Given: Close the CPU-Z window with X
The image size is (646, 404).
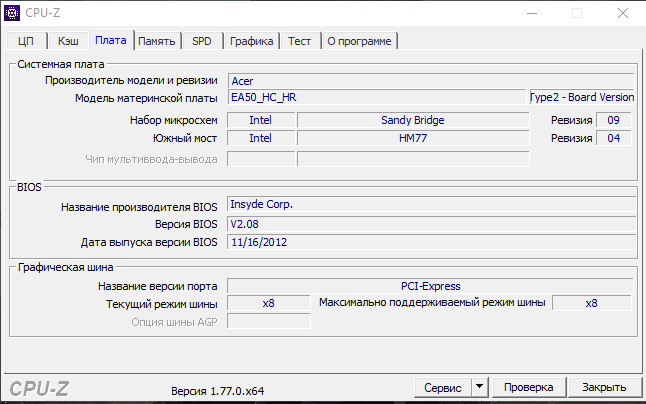Looking at the screenshot, I should pos(623,13).
